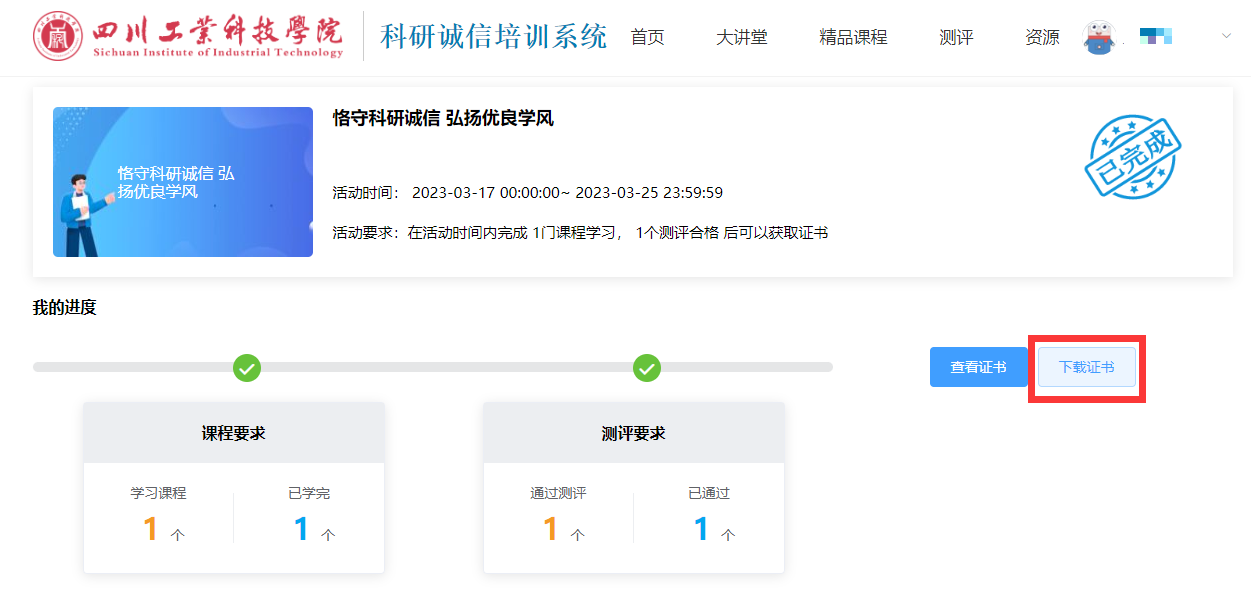Click the second green checkmark on progress bar
1251x591 pixels.
pos(647,367)
